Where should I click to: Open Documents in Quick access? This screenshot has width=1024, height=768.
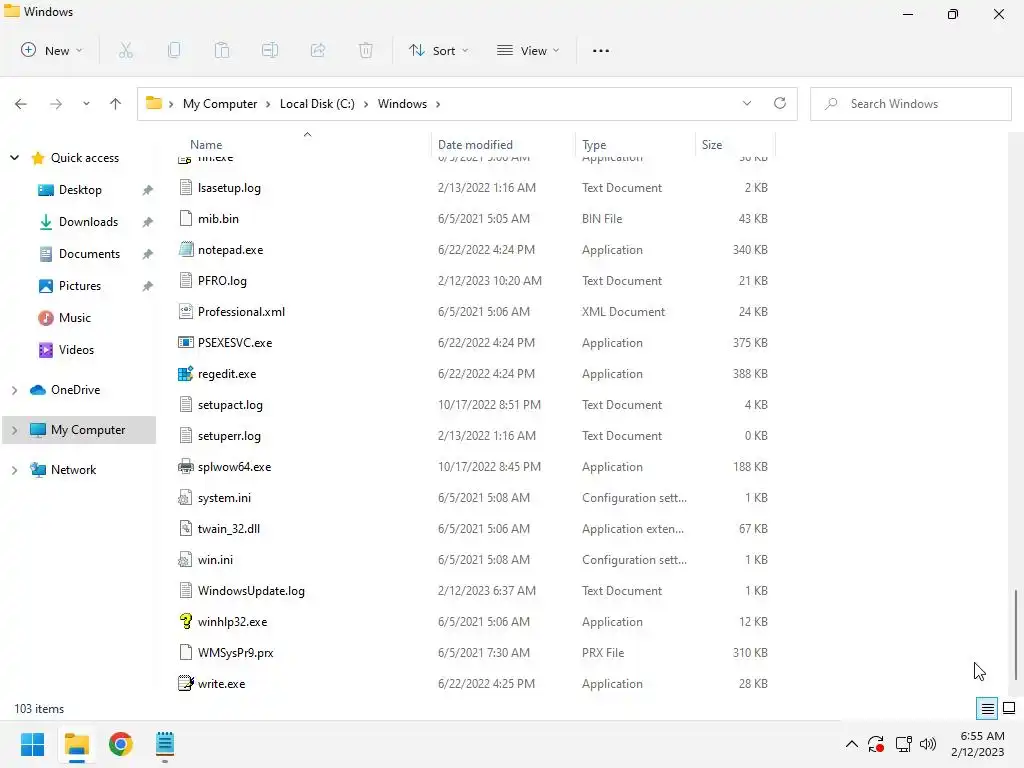pyautogui.click(x=89, y=253)
